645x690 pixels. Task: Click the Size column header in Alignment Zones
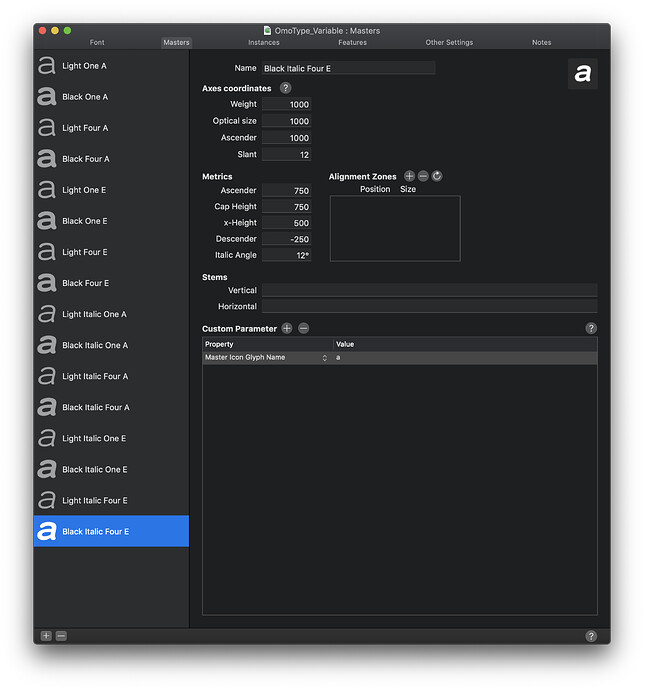pos(408,189)
